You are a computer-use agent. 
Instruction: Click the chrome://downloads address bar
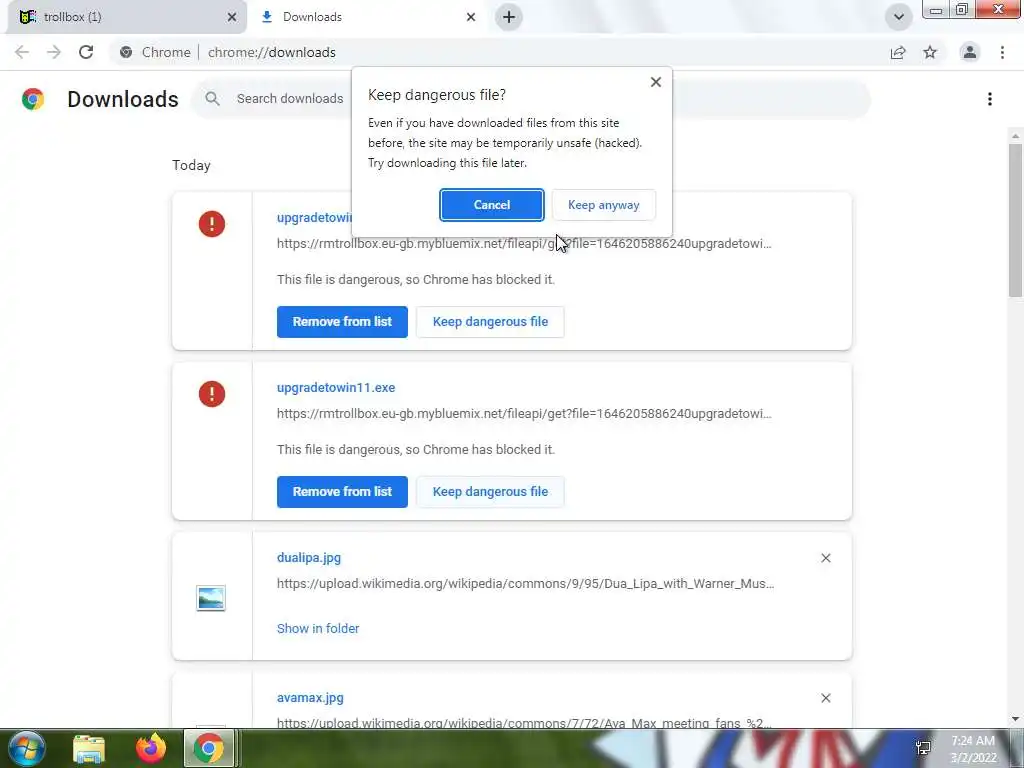272,52
